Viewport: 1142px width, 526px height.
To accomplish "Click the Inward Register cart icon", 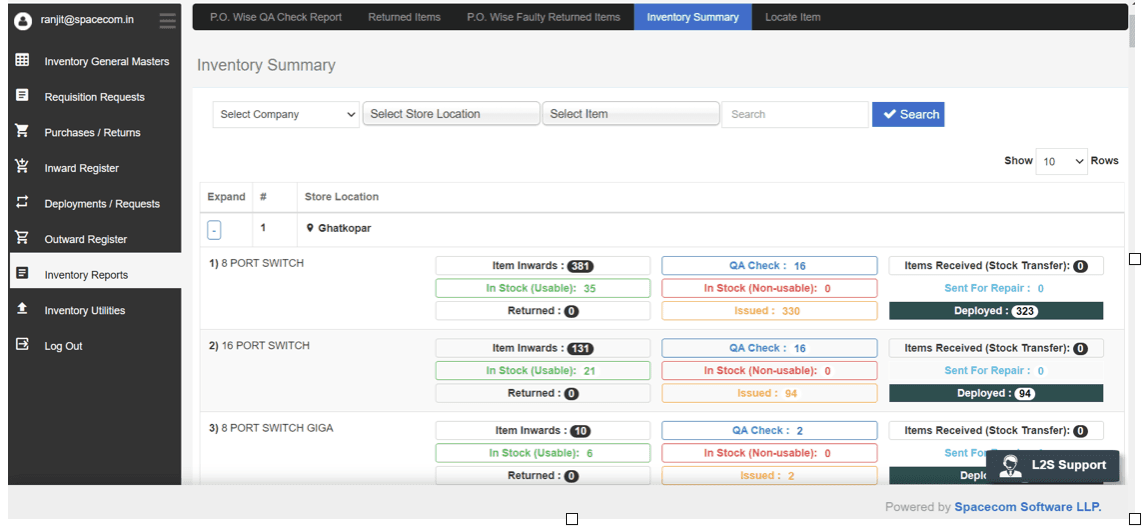I will [x=22, y=167].
